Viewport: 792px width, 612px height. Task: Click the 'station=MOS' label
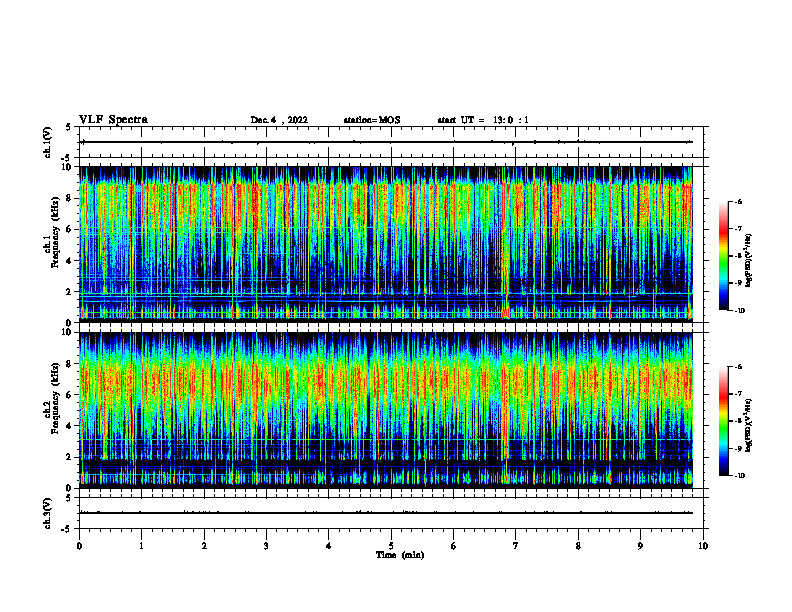click(x=372, y=120)
